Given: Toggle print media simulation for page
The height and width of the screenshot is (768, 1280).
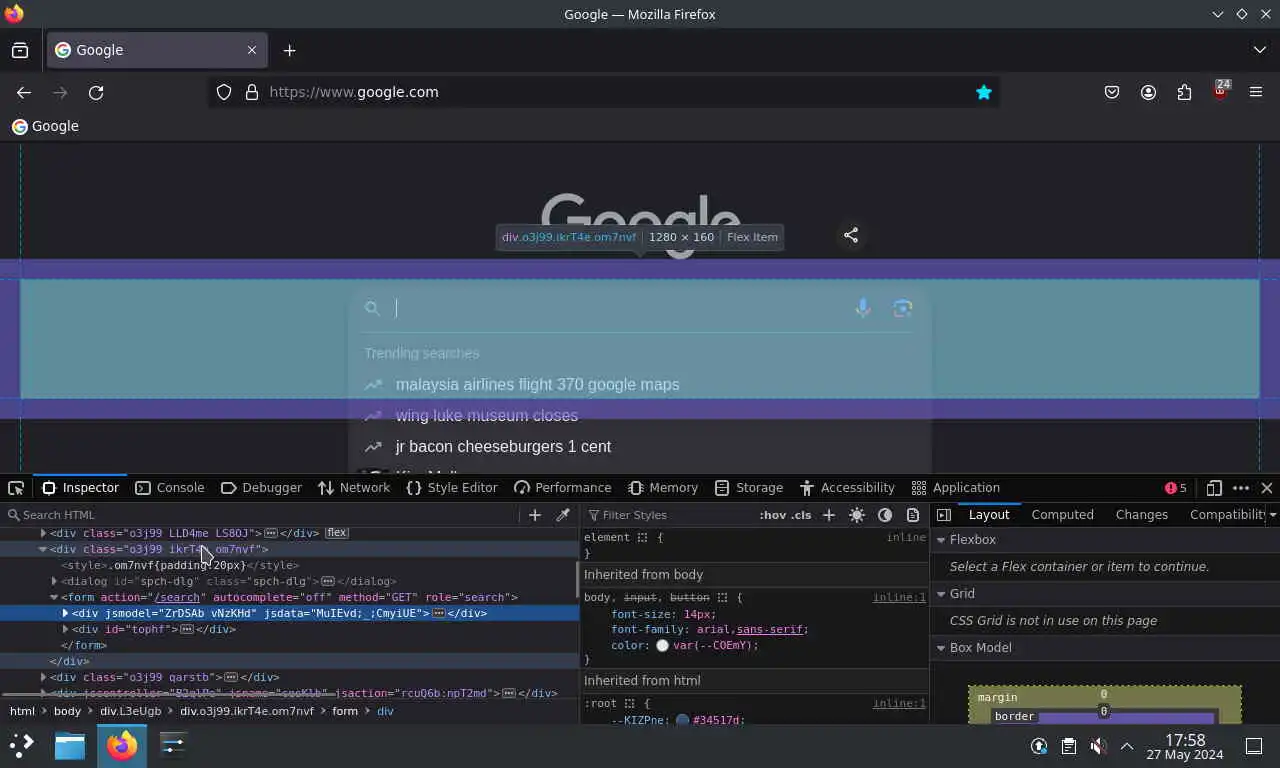Looking at the screenshot, I should (x=913, y=515).
